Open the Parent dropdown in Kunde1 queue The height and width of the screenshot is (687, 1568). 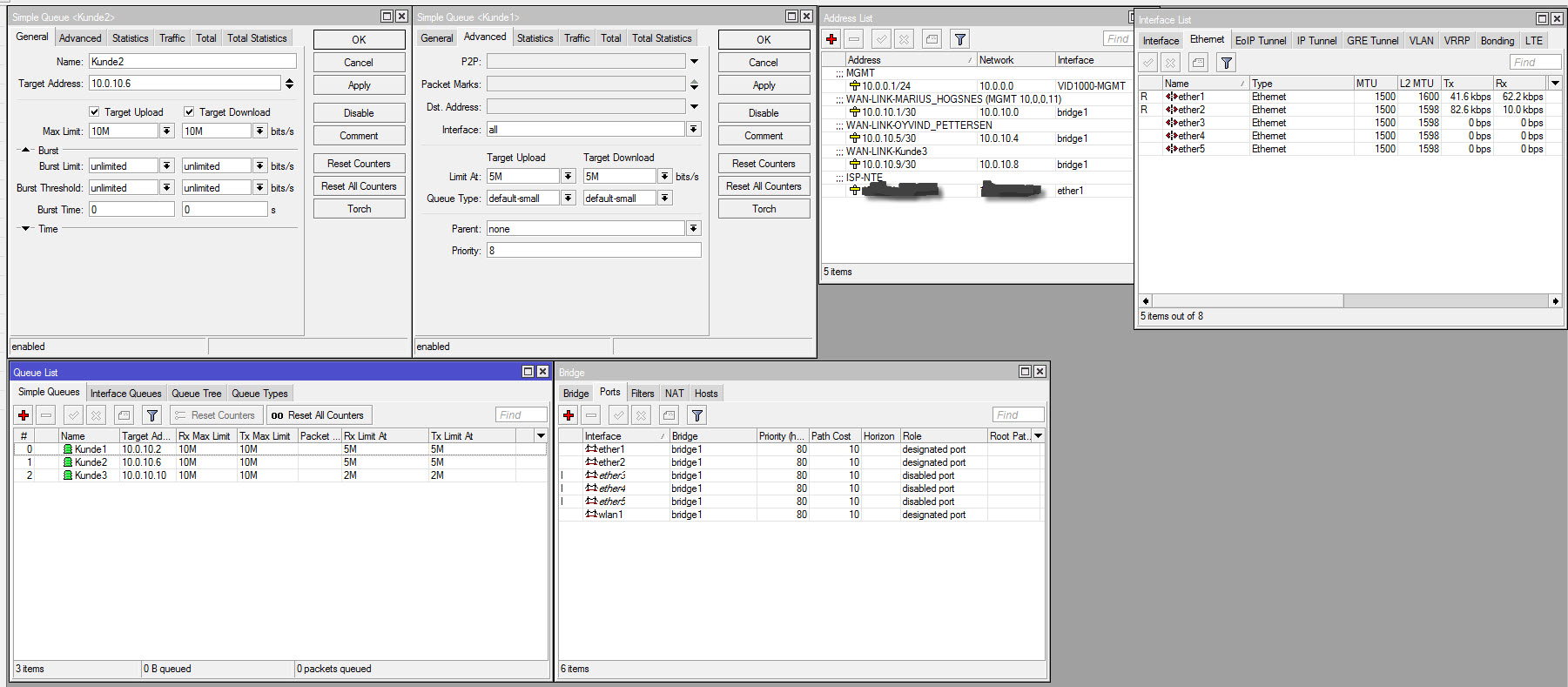[x=693, y=229]
